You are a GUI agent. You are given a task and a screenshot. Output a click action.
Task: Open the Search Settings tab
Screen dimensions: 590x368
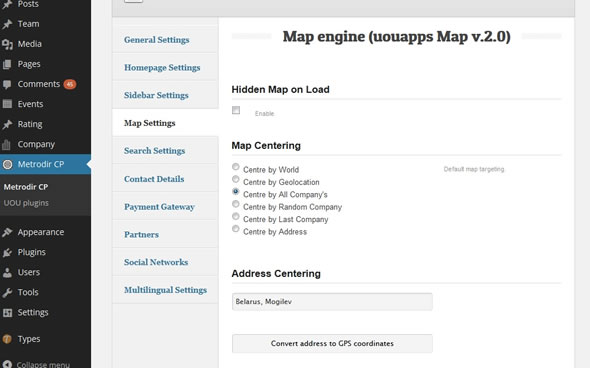165,151
